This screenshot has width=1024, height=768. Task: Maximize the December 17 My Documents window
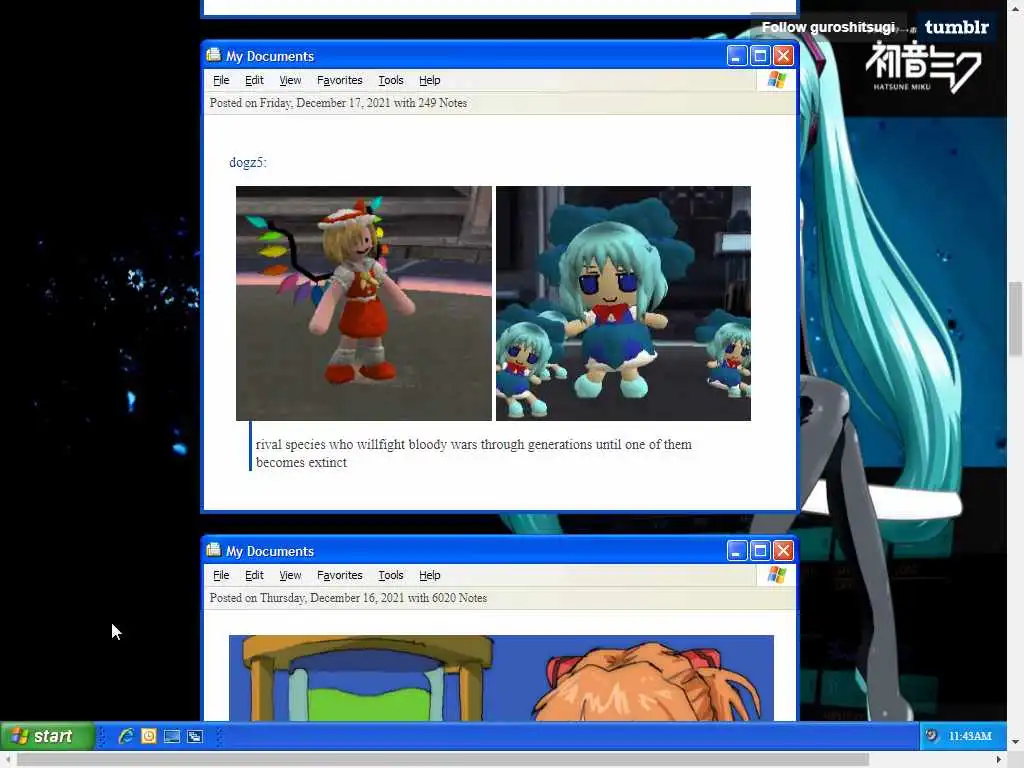point(760,56)
